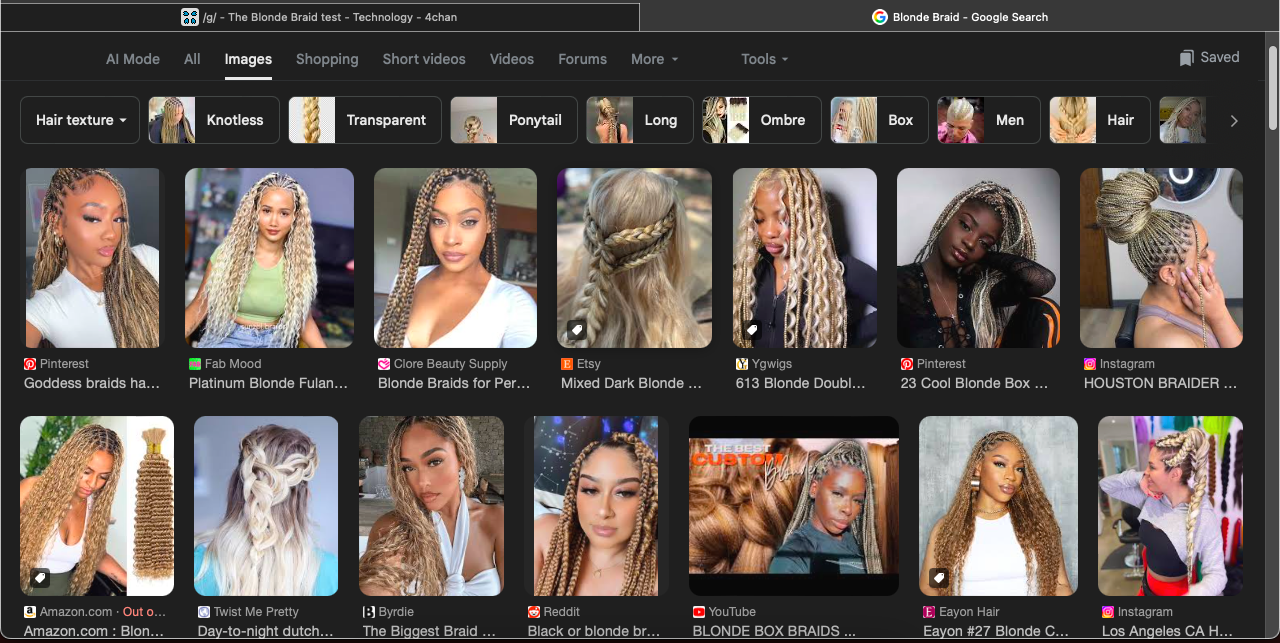
Task: Open the Forums results tab
Action: (582, 59)
